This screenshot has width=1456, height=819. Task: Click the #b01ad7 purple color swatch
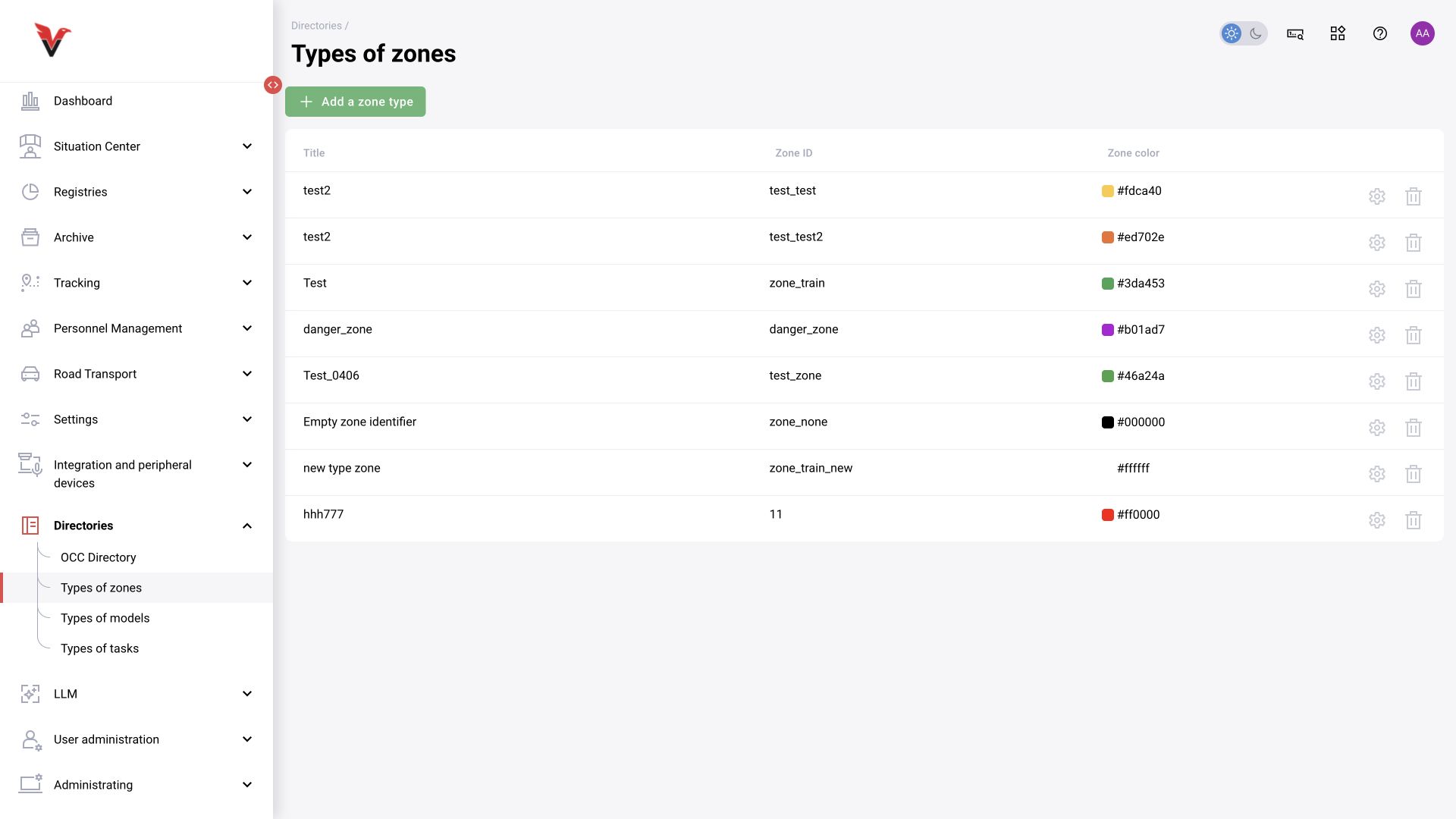tap(1107, 330)
